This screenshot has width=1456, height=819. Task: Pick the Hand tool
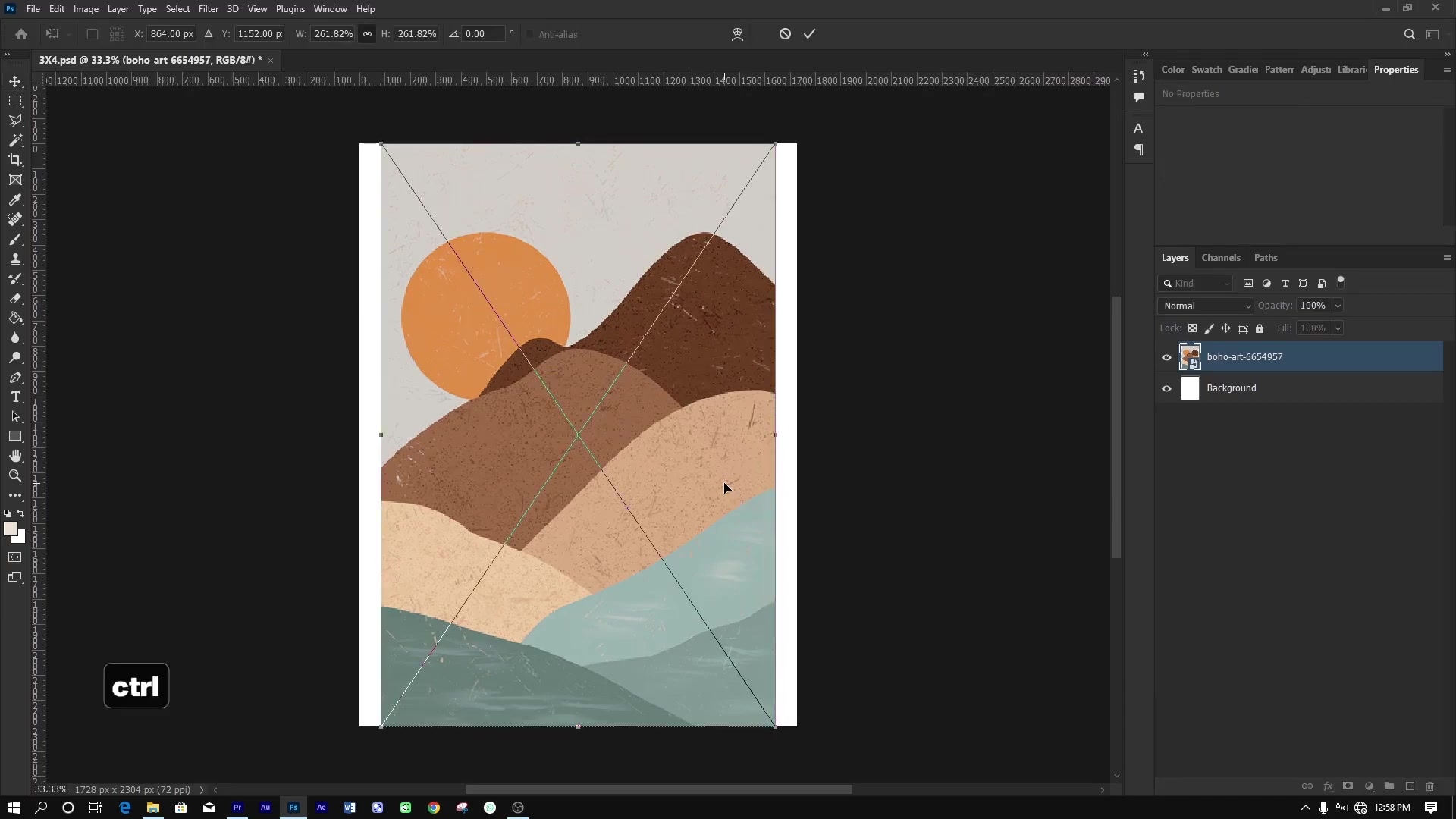15,456
